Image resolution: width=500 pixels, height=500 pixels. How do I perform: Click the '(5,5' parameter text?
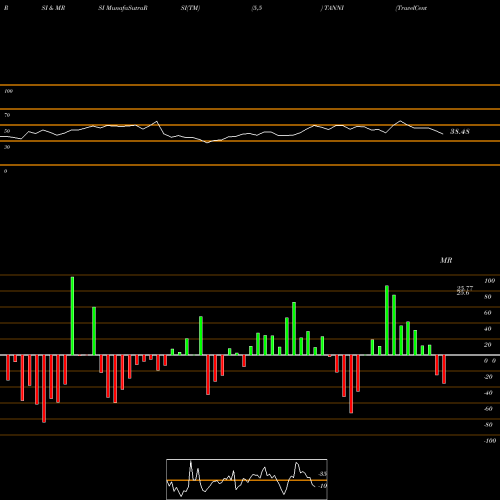257,8
